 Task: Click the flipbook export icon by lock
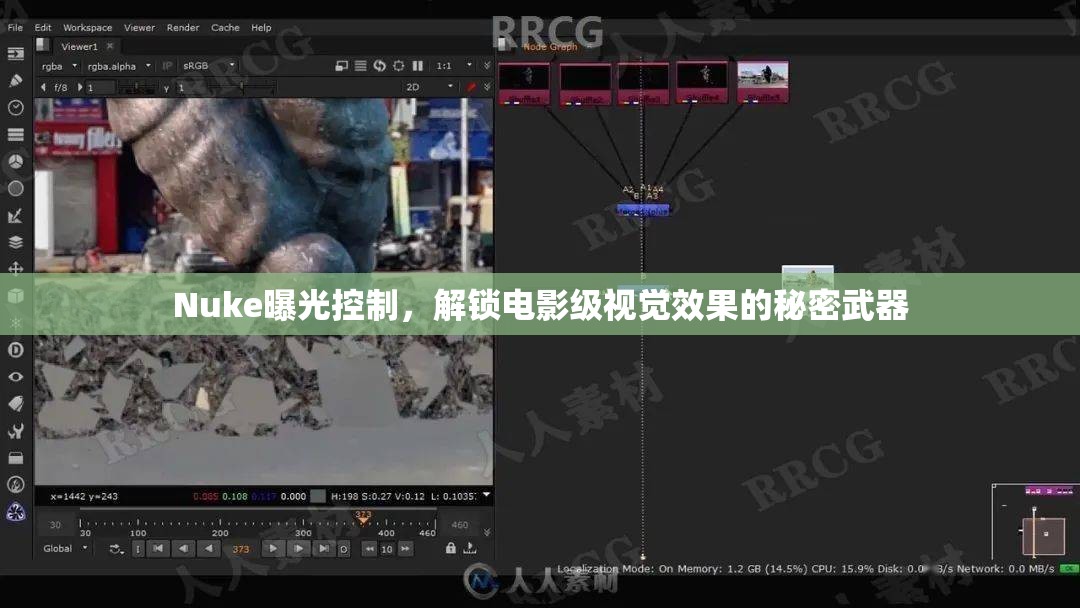coord(470,548)
